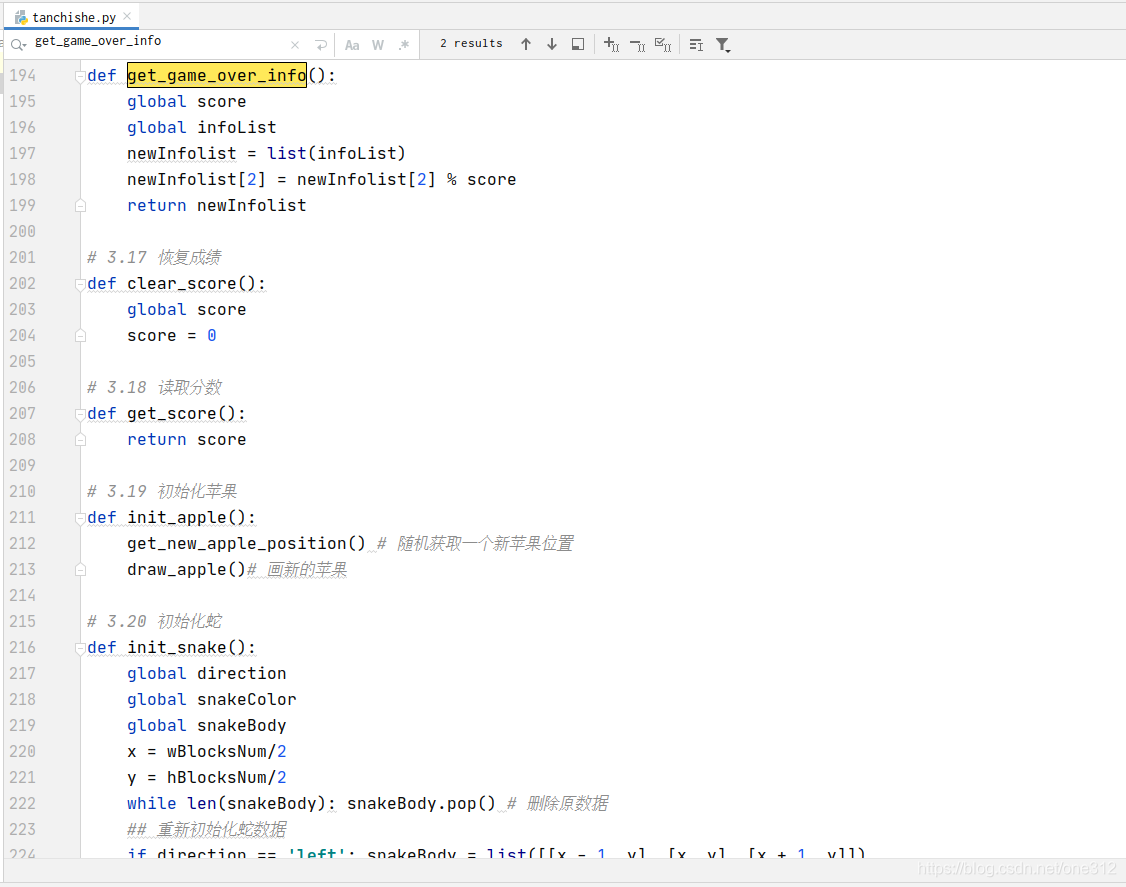This screenshot has width=1126, height=887.
Task: Click 'x = wBlocksNum/2' on line 220
Action: 207,752
